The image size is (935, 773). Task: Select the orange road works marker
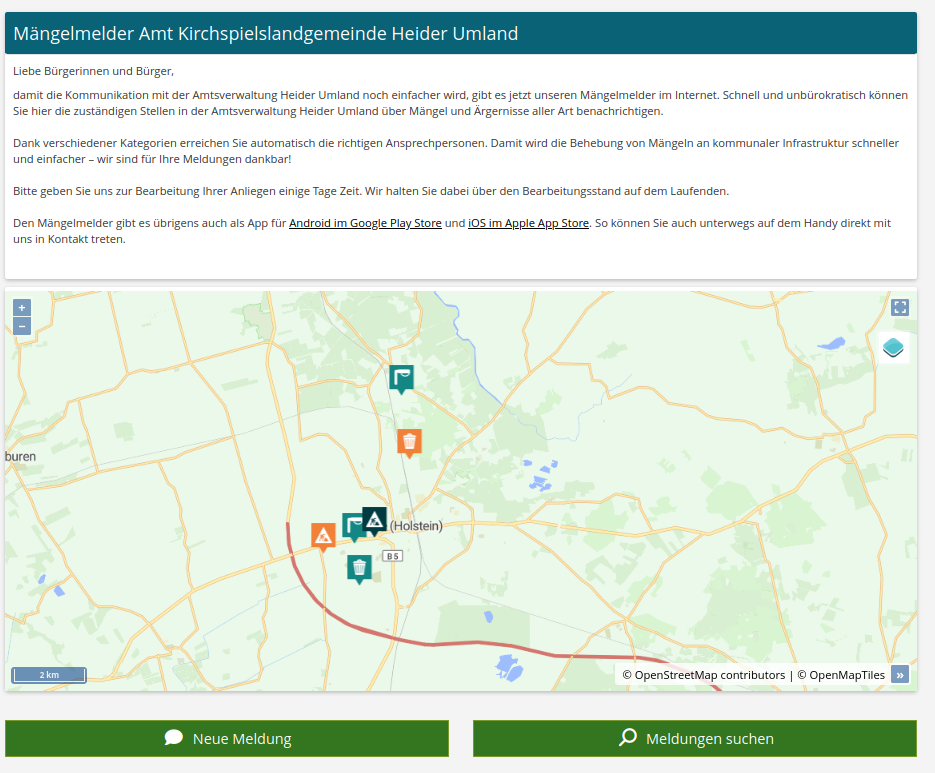(323, 536)
